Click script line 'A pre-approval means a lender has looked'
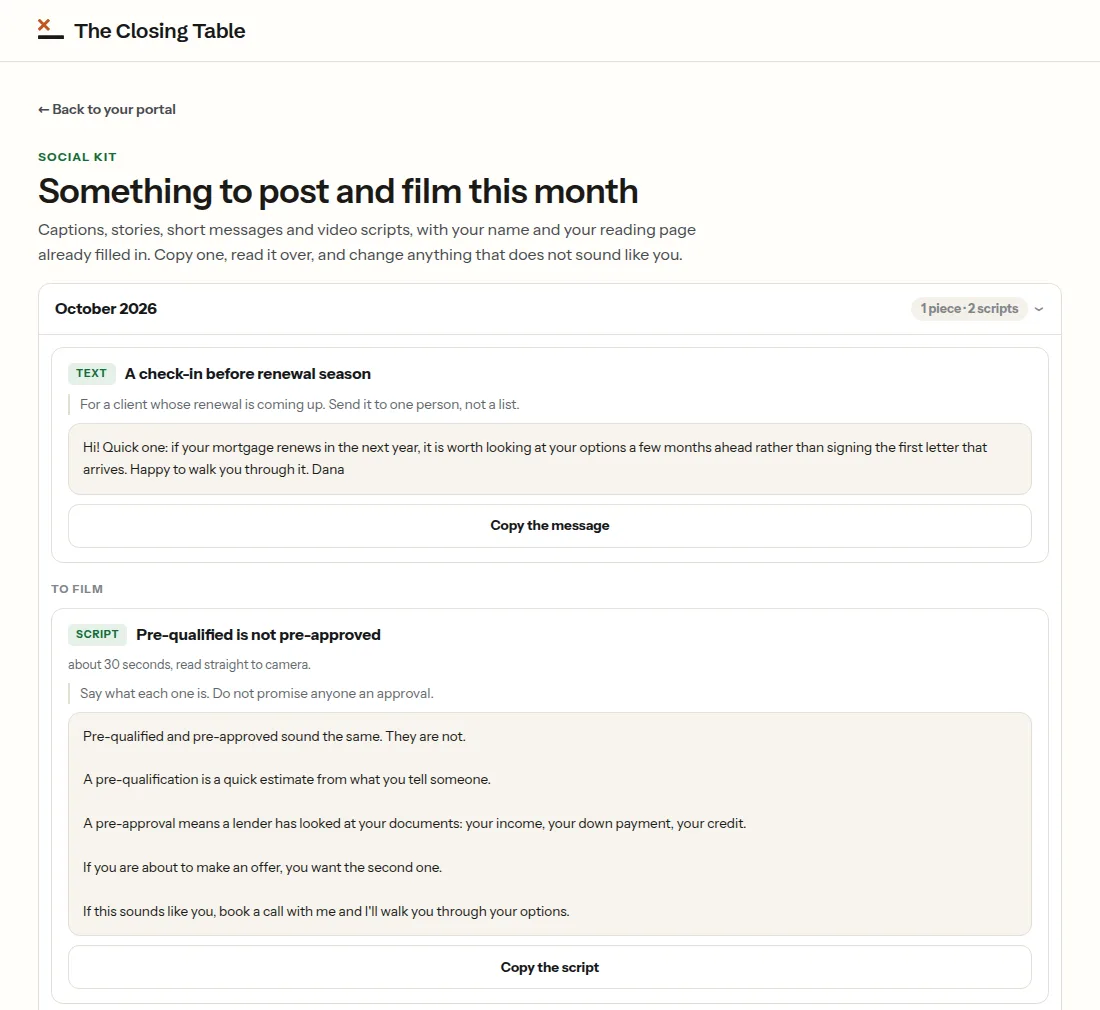Image resolution: width=1100 pixels, height=1010 pixels. click(x=415, y=823)
